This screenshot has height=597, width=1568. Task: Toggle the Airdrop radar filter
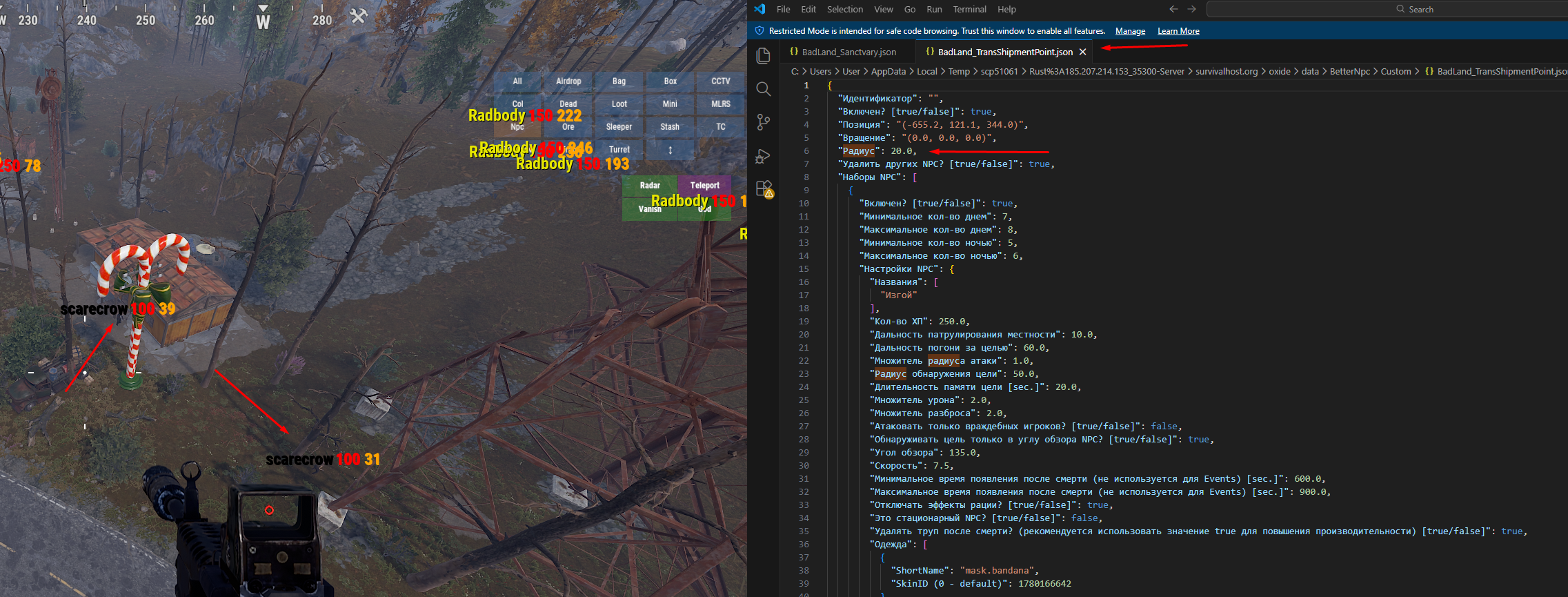568,81
